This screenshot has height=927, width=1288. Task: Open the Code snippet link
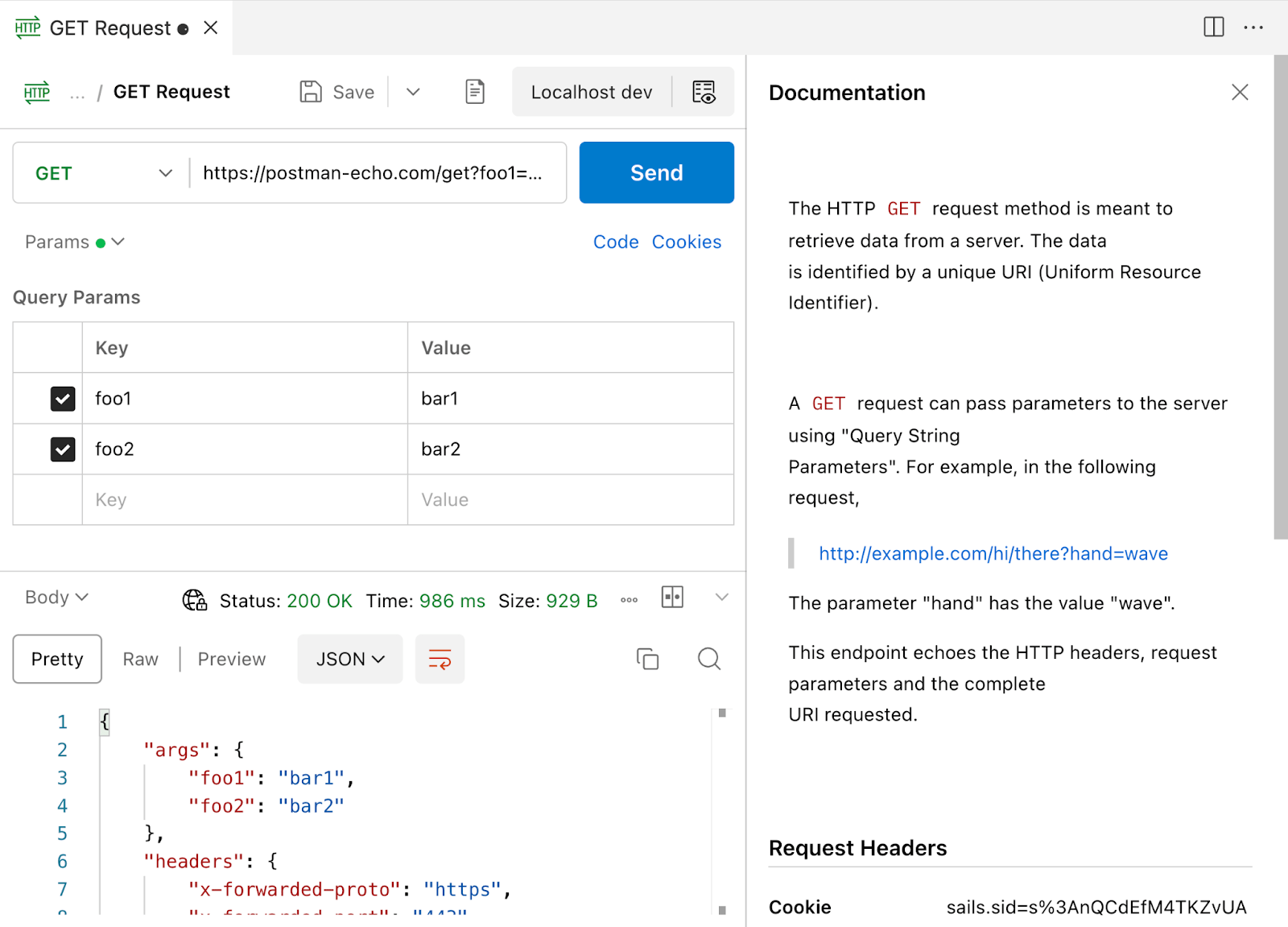tap(616, 242)
